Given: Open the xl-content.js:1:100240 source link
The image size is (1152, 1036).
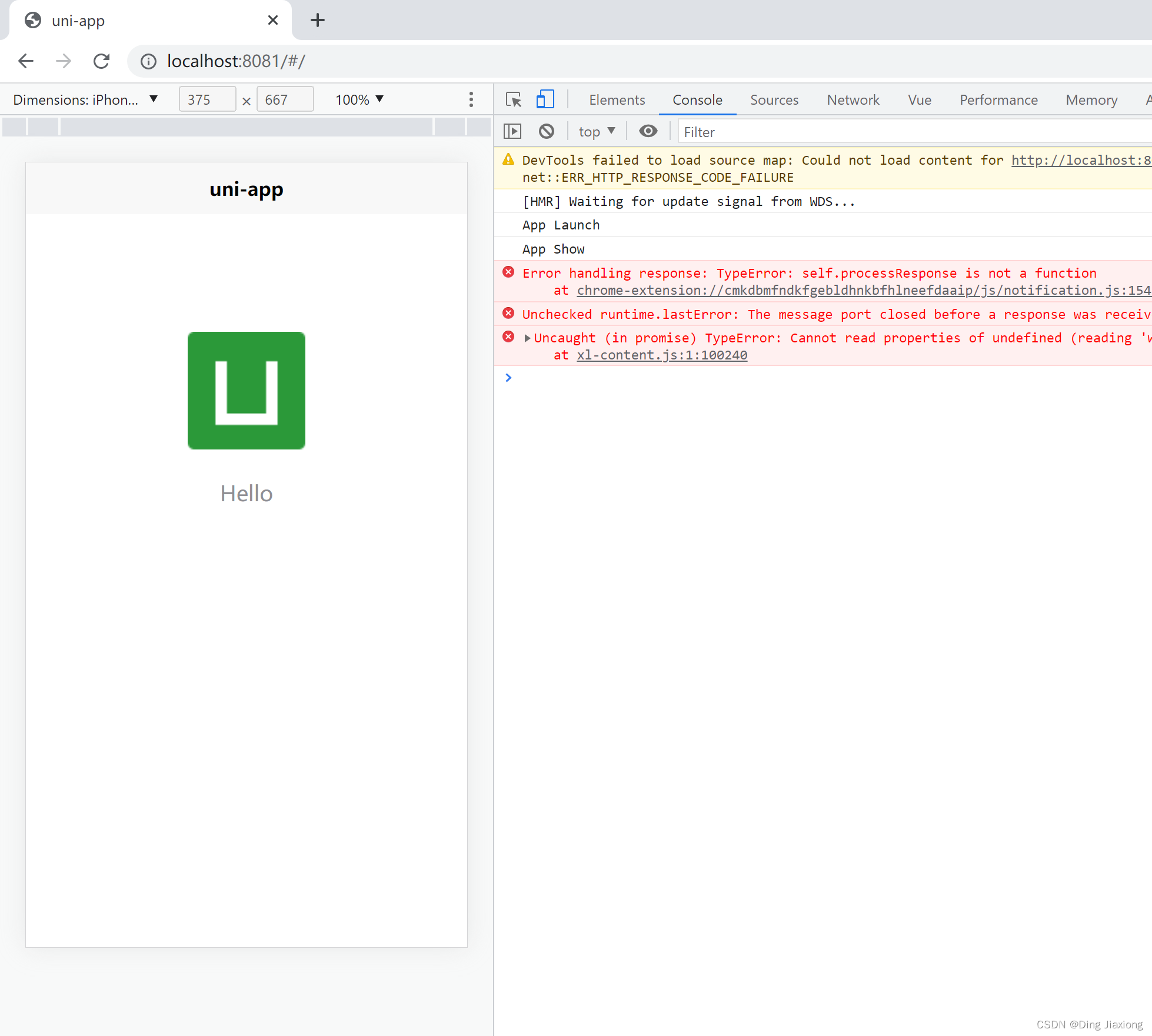Looking at the screenshot, I should tap(662, 355).
